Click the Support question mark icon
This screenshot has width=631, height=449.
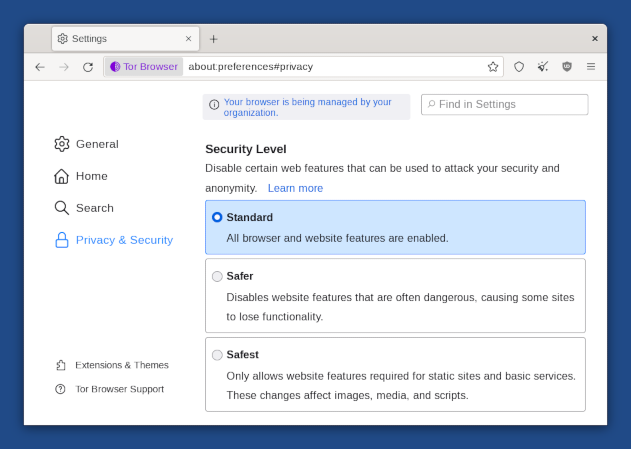click(x=60, y=389)
